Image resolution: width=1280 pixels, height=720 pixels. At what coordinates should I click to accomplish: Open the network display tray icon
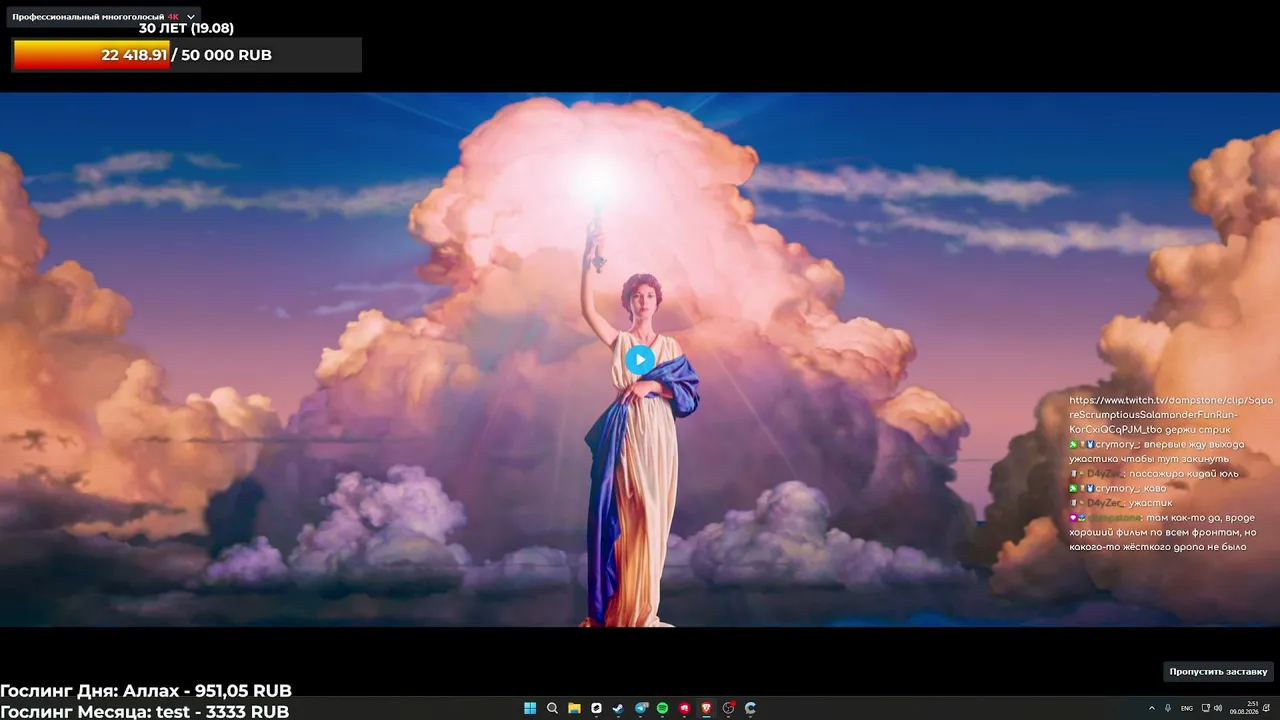click(x=1205, y=708)
